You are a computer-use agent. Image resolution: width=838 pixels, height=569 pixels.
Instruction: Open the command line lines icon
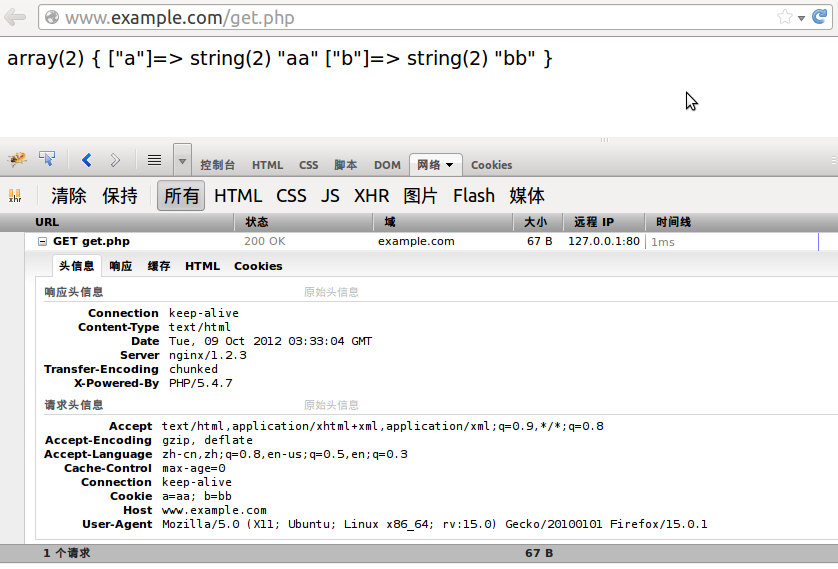pos(154,160)
